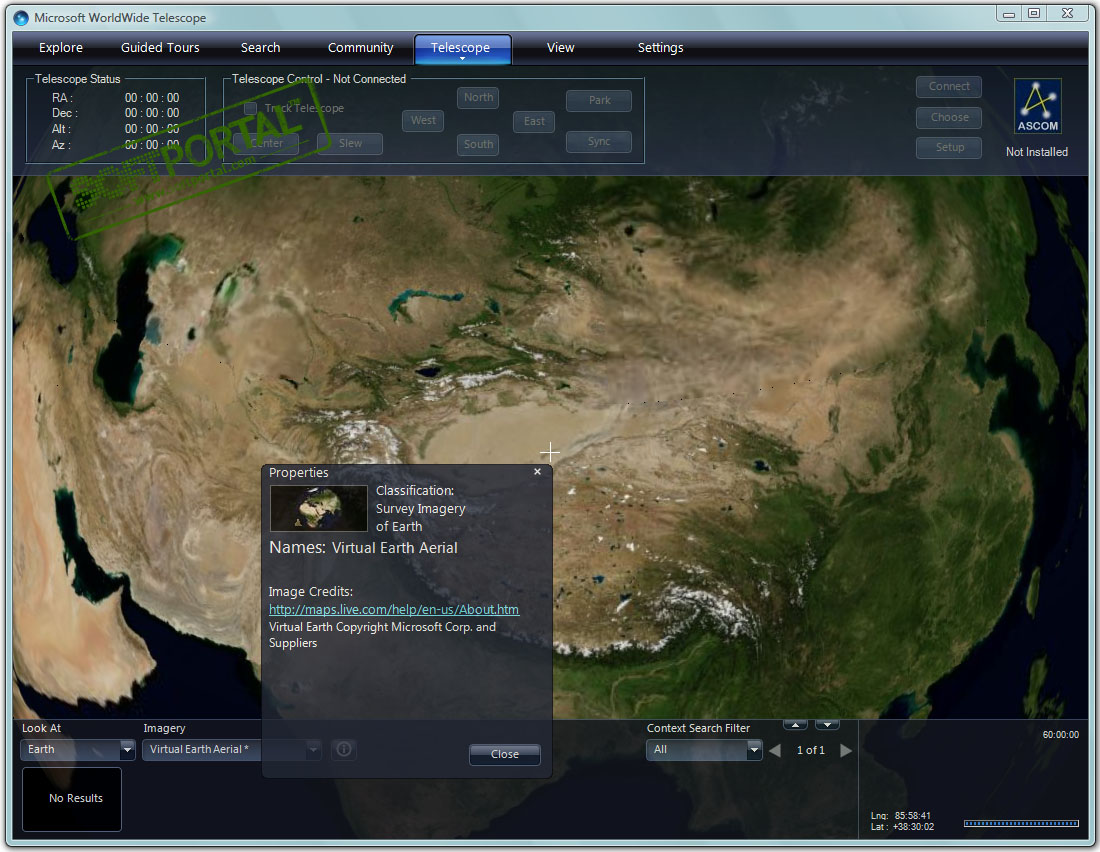Click 'Names: Virtual Earth Aerial' text
The width and height of the screenshot is (1100, 852).
click(x=363, y=547)
